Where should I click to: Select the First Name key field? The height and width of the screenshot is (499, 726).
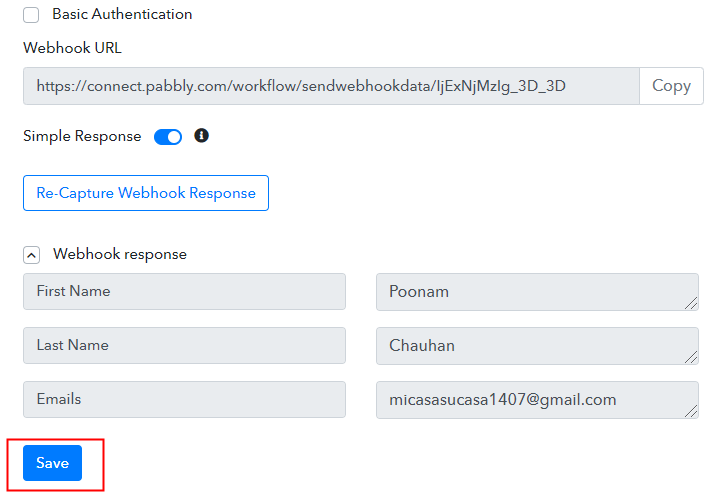184,292
